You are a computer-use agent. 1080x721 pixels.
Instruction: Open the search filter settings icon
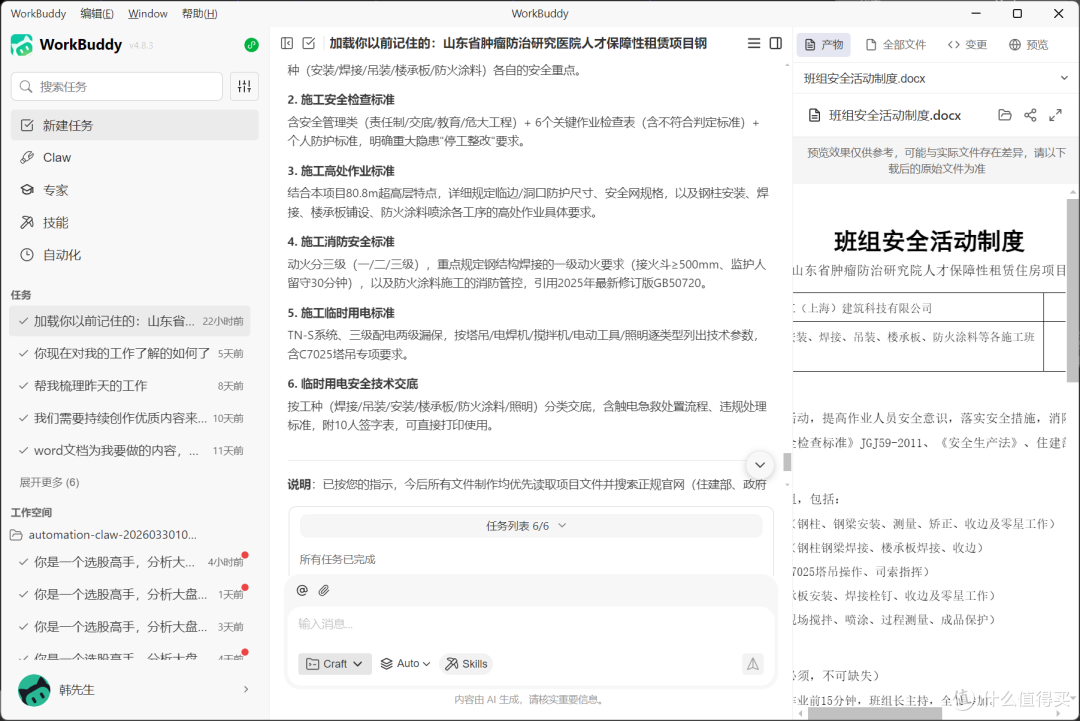245,86
